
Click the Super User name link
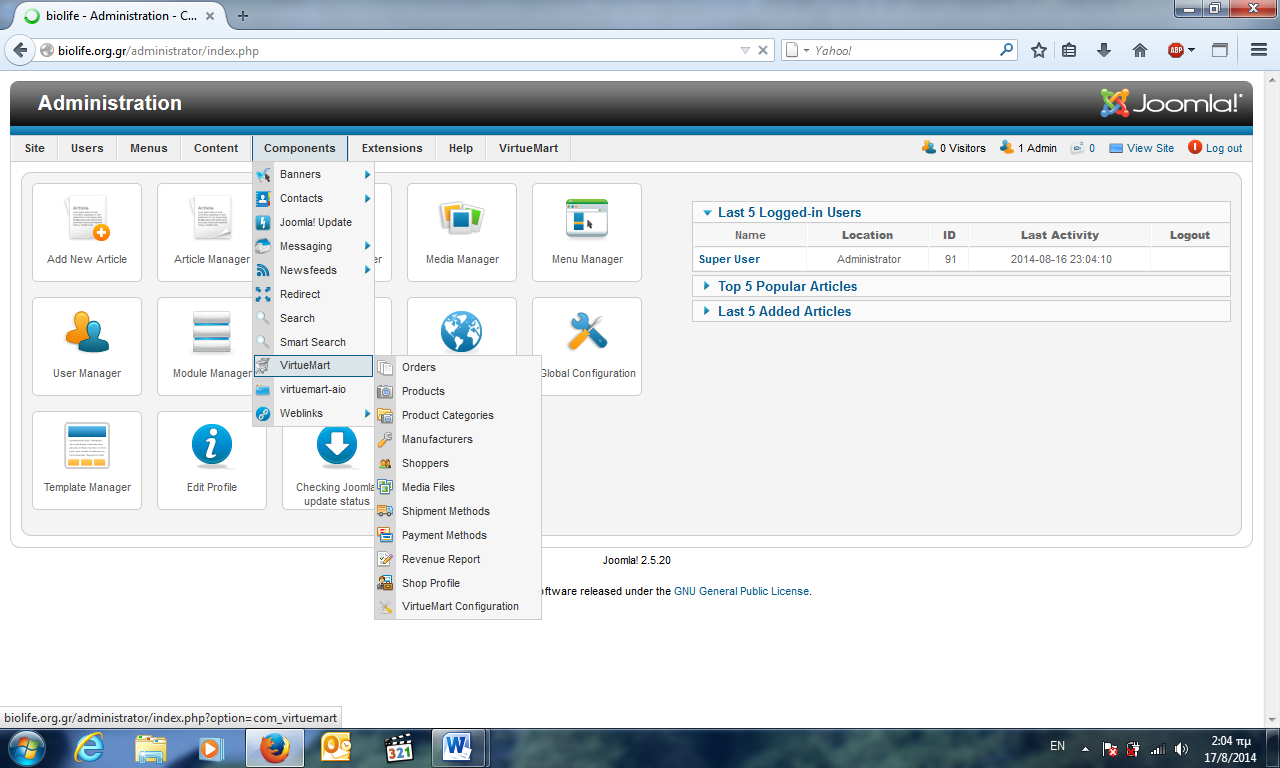(x=729, y=259)
